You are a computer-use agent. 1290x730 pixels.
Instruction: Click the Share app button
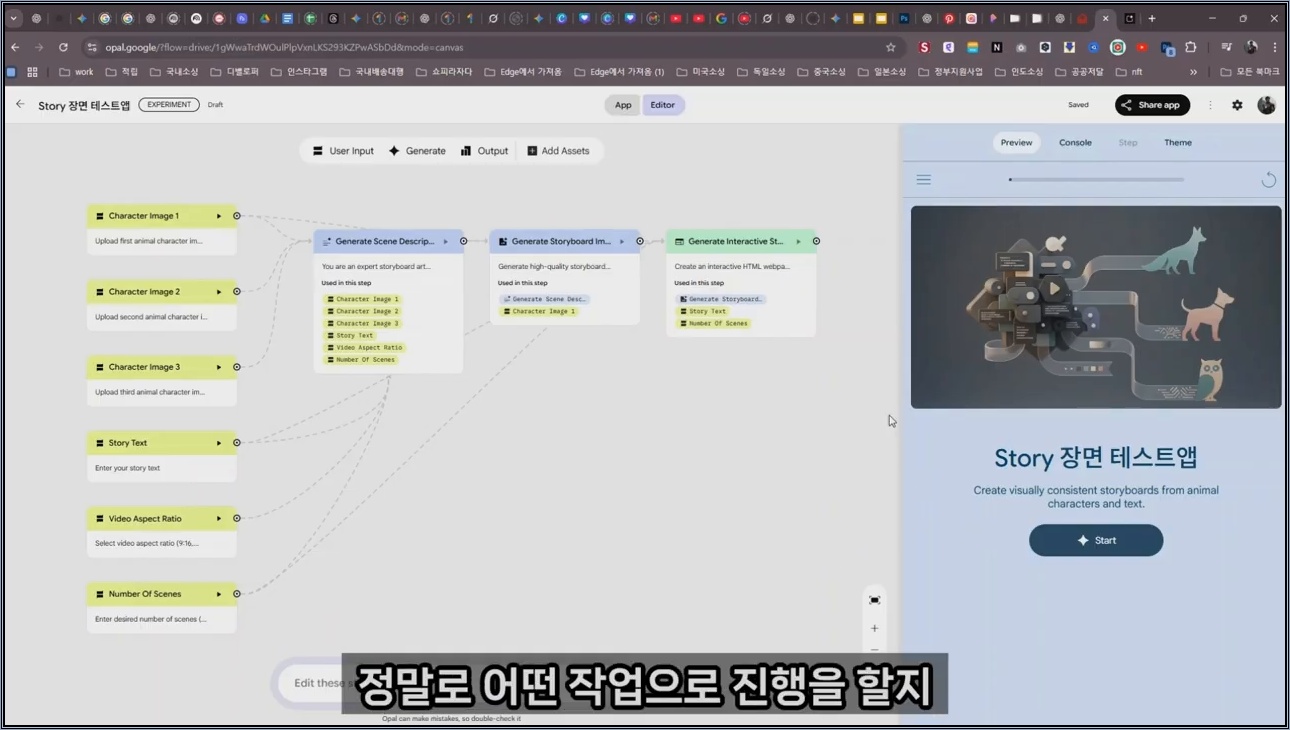tap(1152, 105)
